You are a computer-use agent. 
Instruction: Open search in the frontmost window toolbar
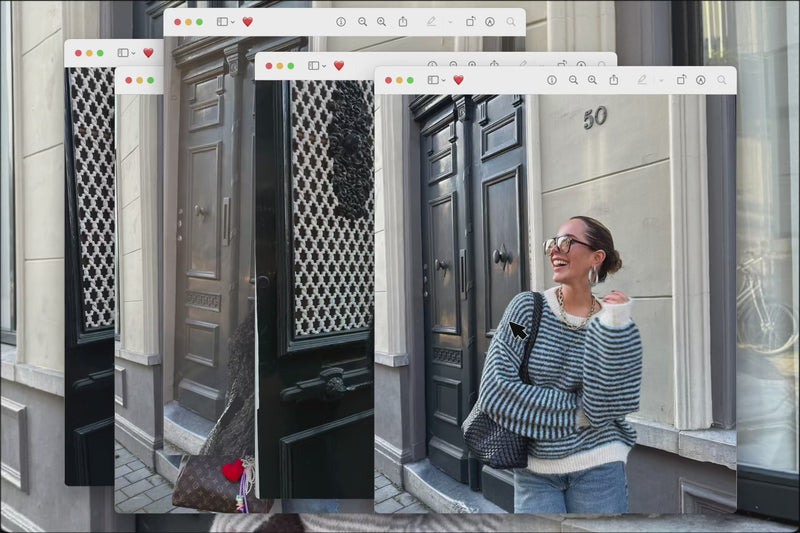click(x=721, y=80)
